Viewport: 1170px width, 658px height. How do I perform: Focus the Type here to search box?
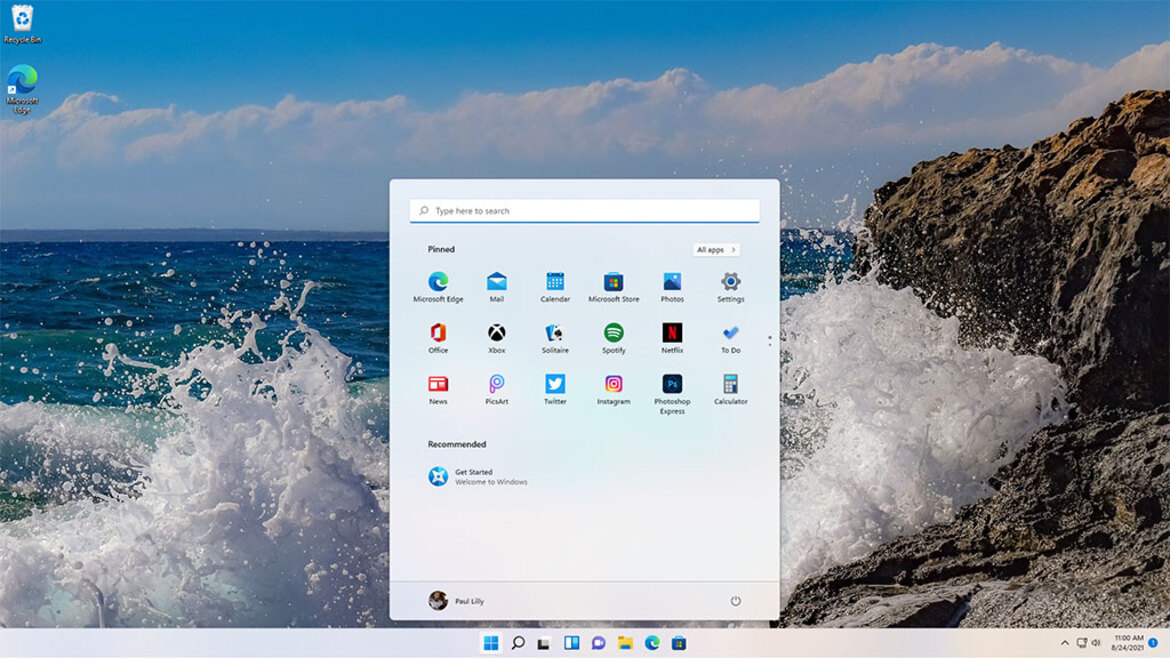coord(584,211)
